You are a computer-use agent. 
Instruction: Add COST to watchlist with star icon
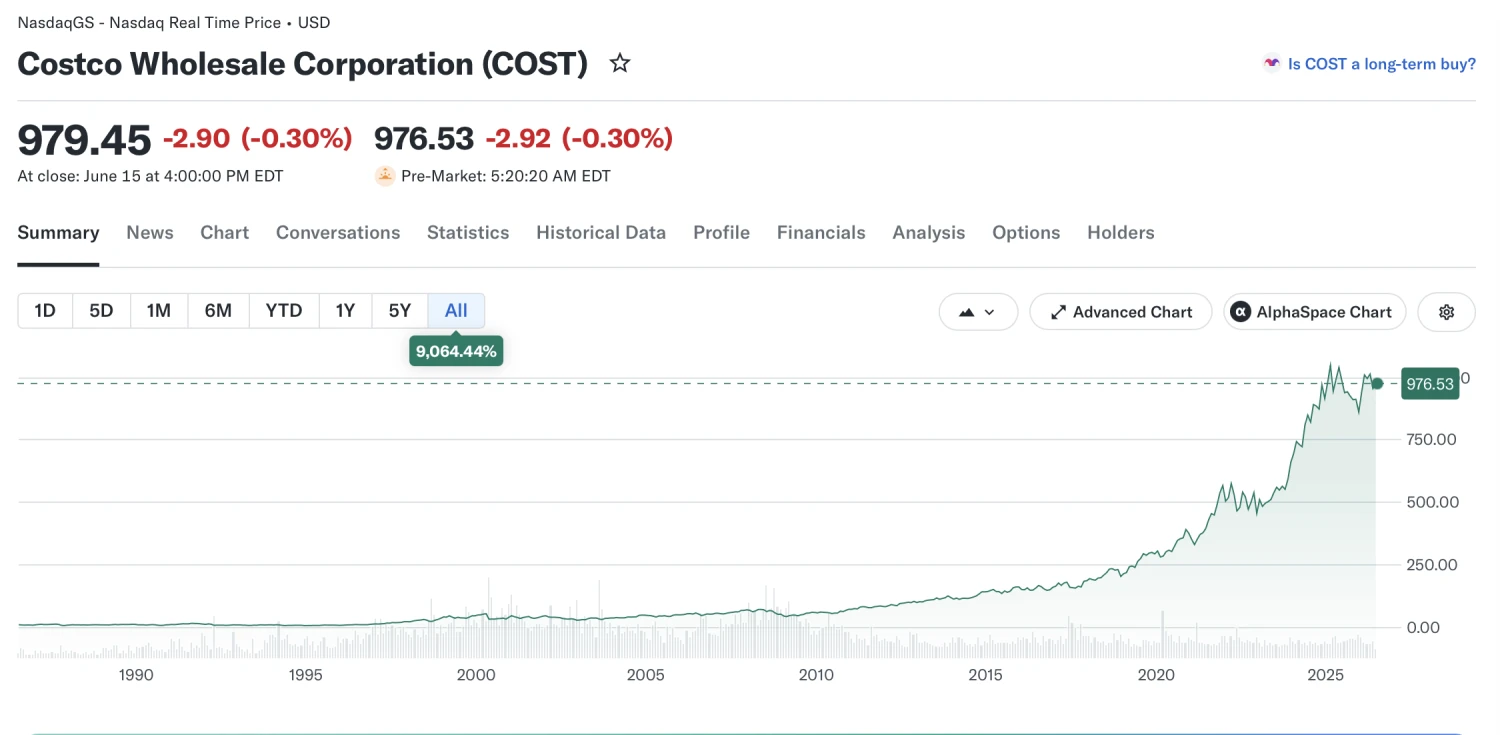coord(620,64)
